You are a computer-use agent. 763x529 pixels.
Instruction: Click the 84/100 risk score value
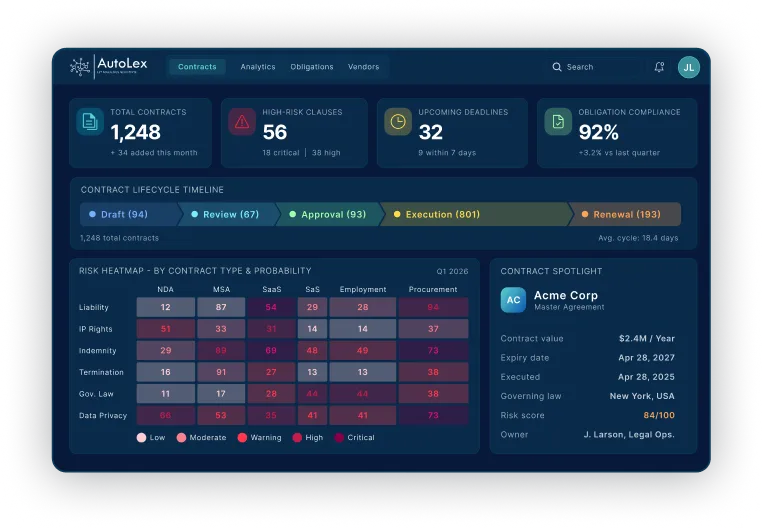pos(659,416)
